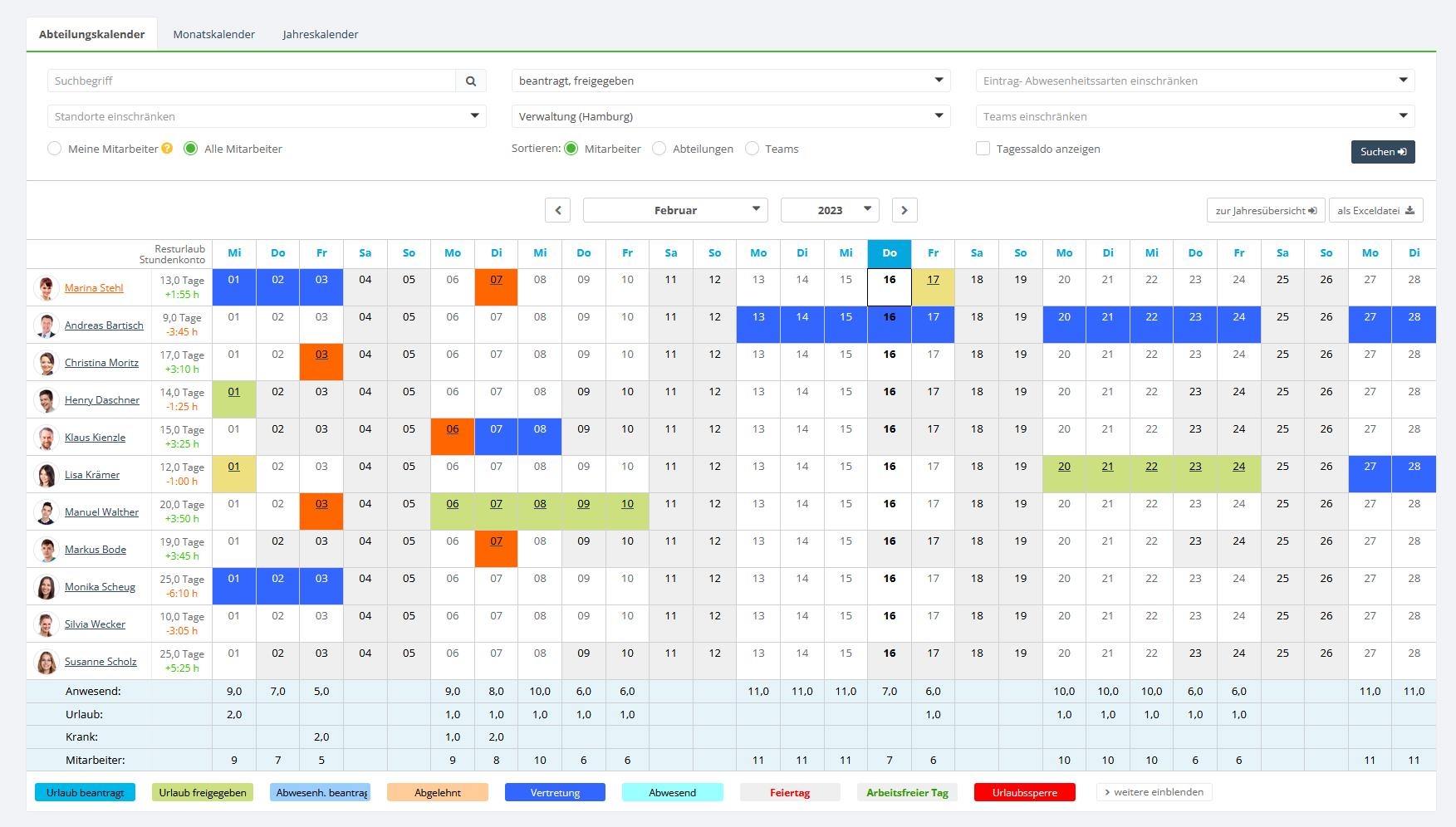Image resolution: width=1456 pixels, height=827 pixels.
Task: Switch to Abteilungskalender tab
Action: pos(92,34)
